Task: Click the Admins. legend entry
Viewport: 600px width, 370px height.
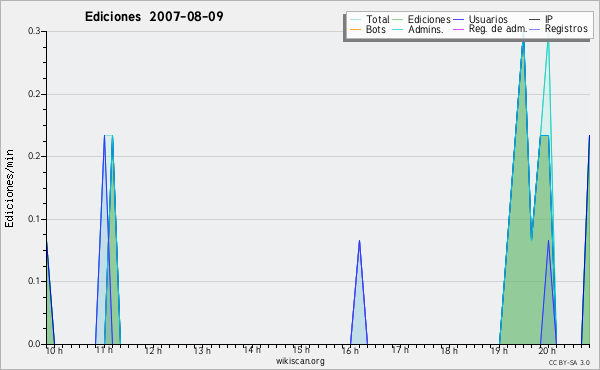Action: (418, 29)
